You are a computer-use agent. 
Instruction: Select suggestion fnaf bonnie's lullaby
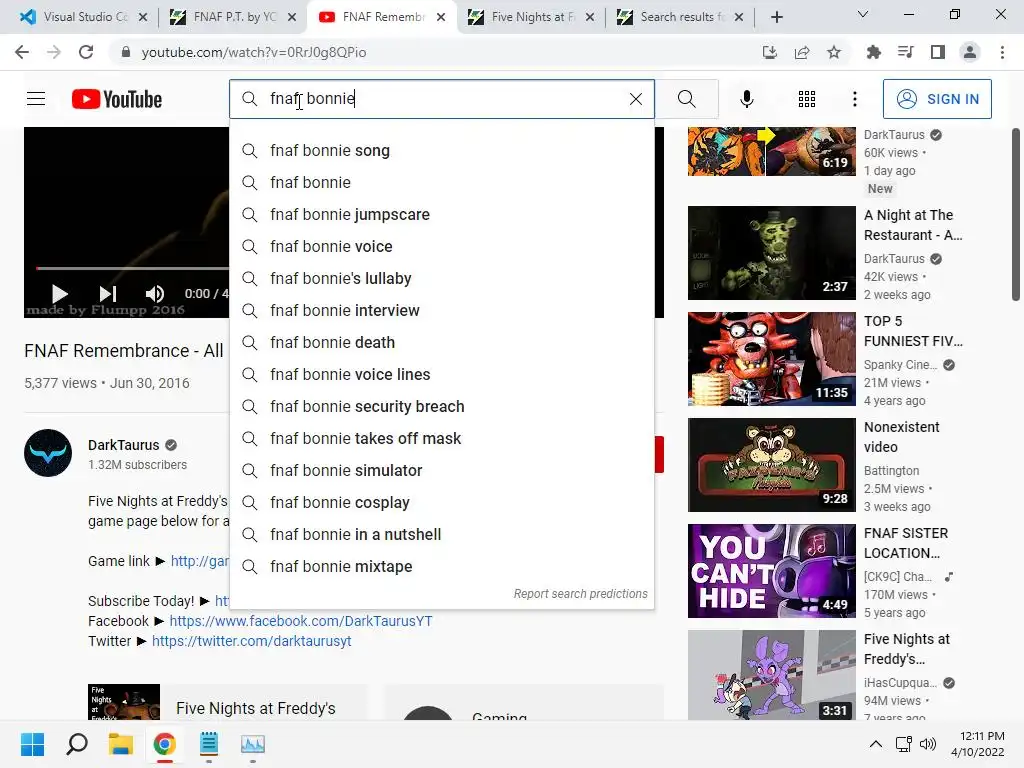pos(441,278)
